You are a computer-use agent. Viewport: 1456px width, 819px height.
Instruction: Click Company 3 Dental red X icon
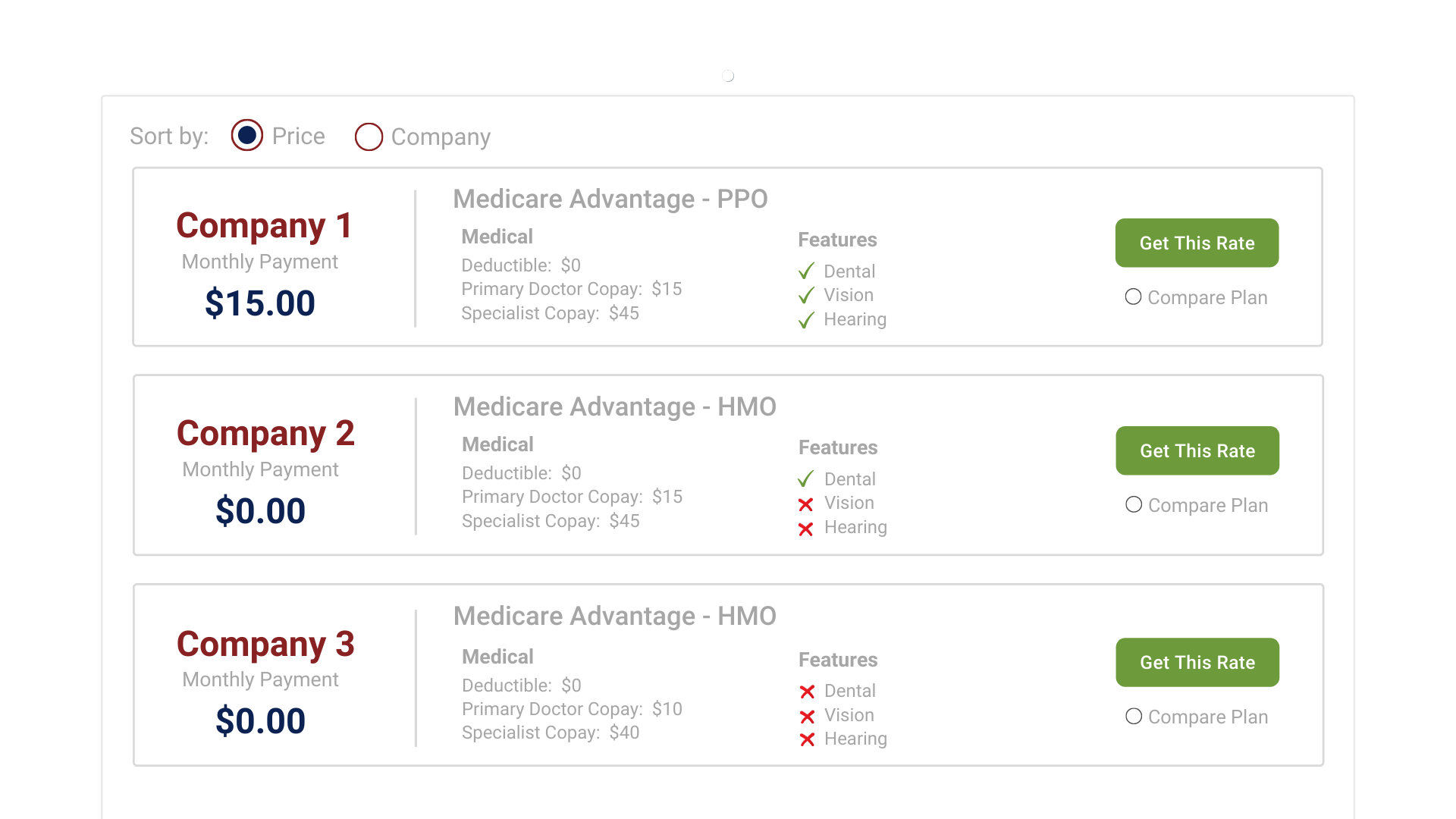pos(807,692)
